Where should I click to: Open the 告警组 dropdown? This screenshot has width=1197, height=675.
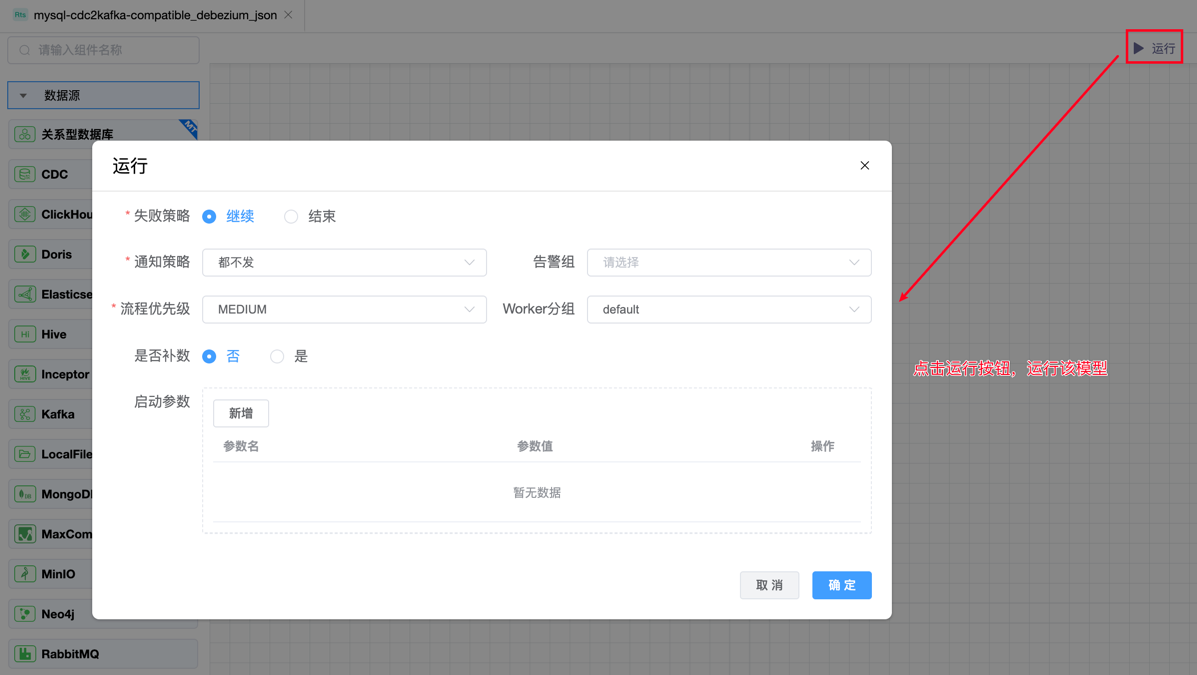[x=728, y=262]
